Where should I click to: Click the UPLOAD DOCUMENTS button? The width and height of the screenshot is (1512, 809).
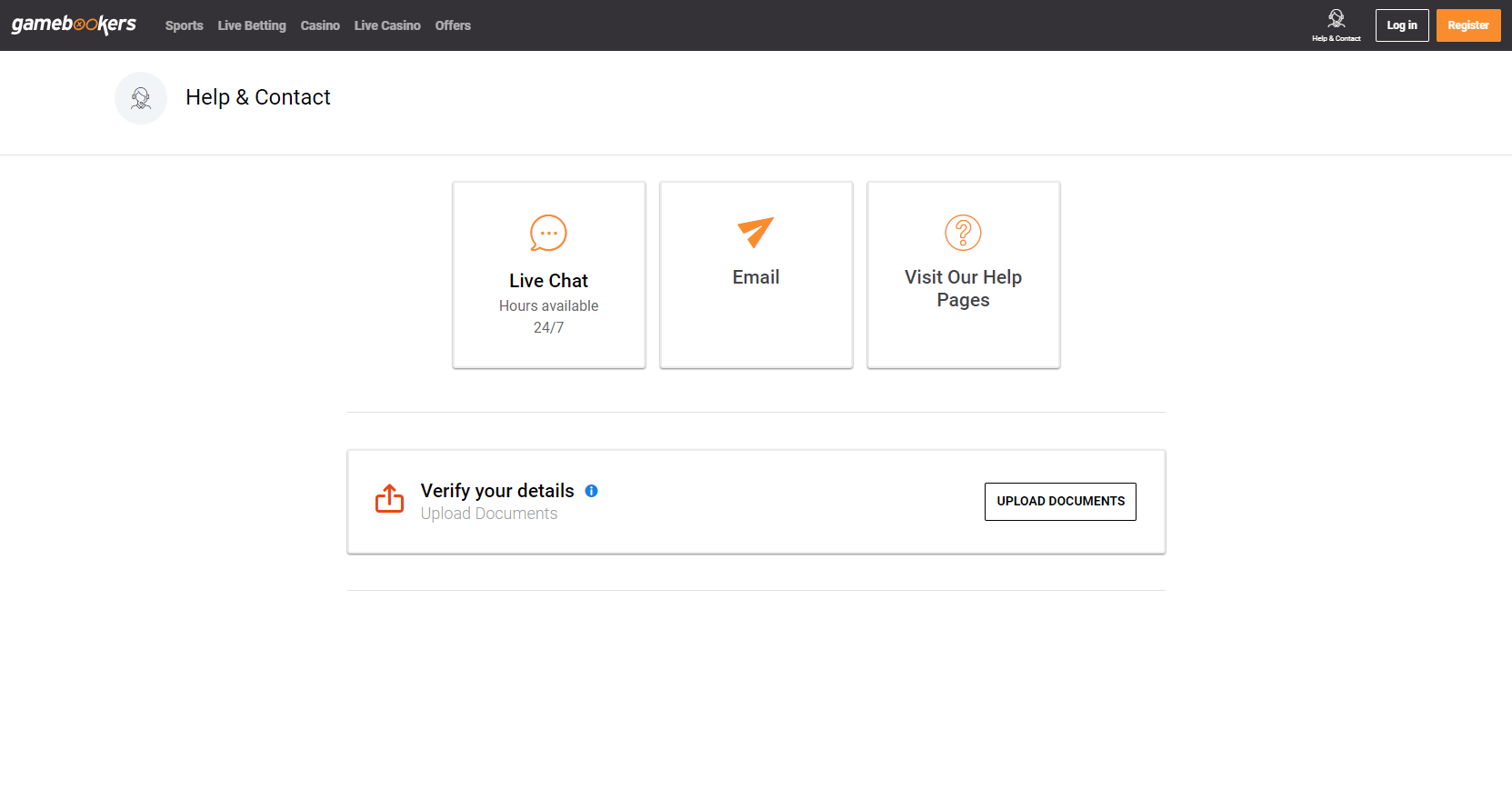pos(1060,502)
